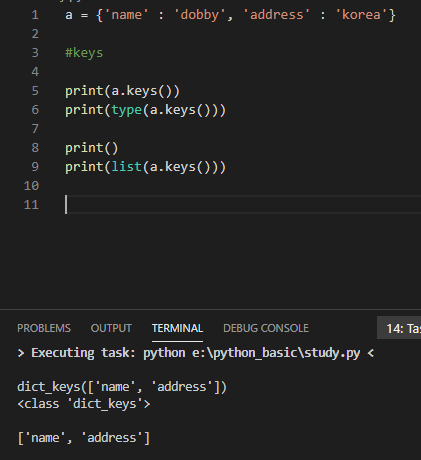Click the <class 'dict_keys'> terminal output
This screenshot has width=421, height=460.
84,404
